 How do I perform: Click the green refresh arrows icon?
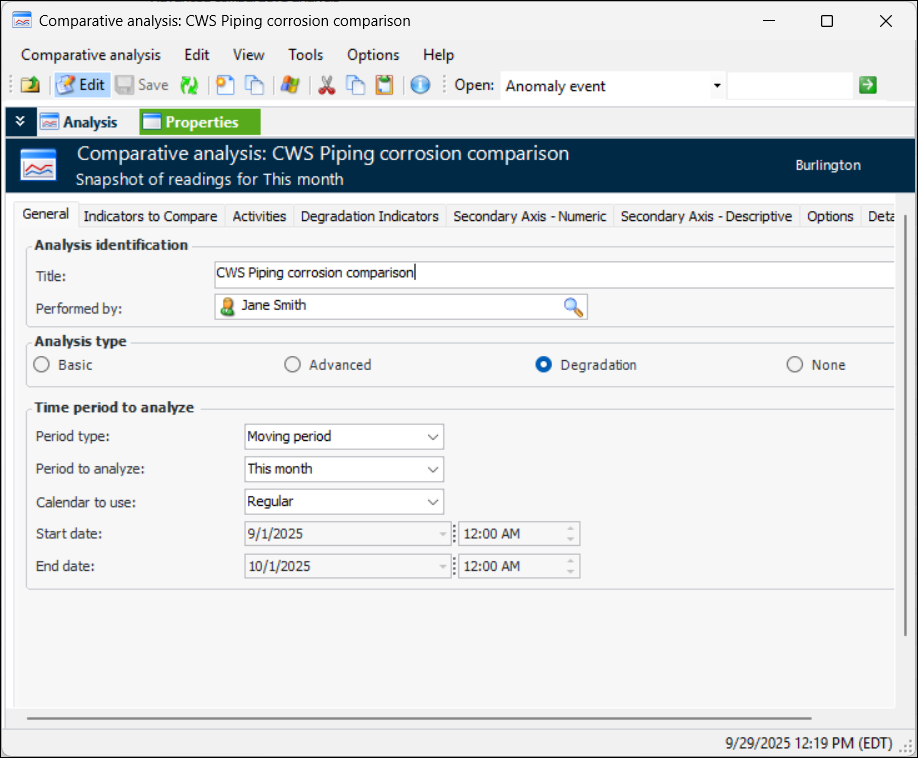click(x=189, y=86)
